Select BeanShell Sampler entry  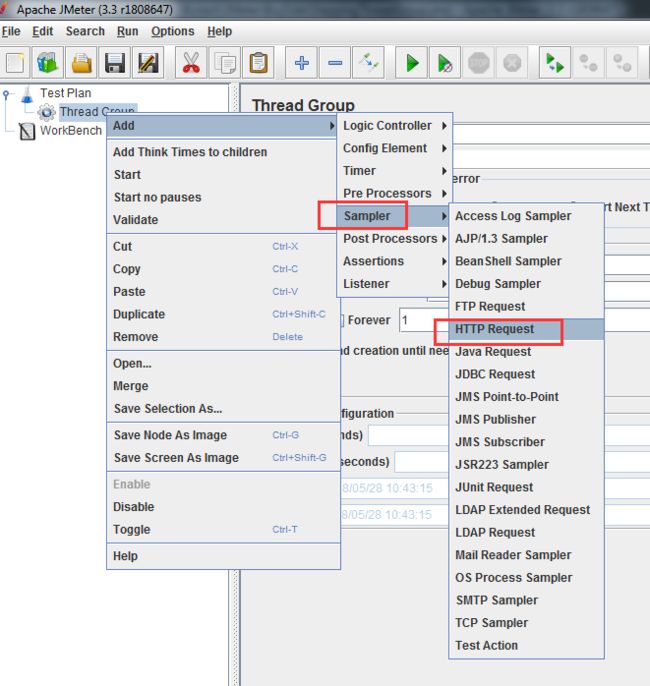click(x=527, y=261)
